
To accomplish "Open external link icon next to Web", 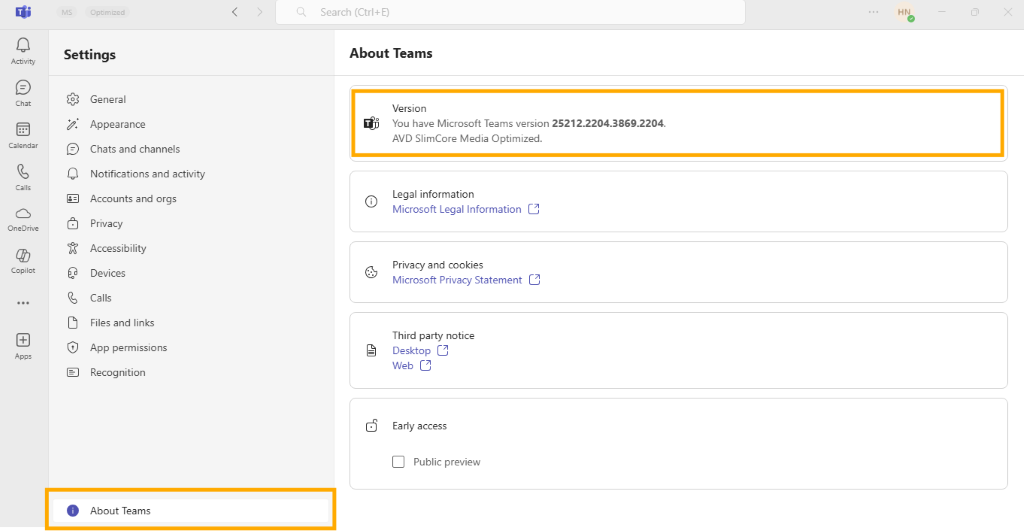I will (426, 366).
